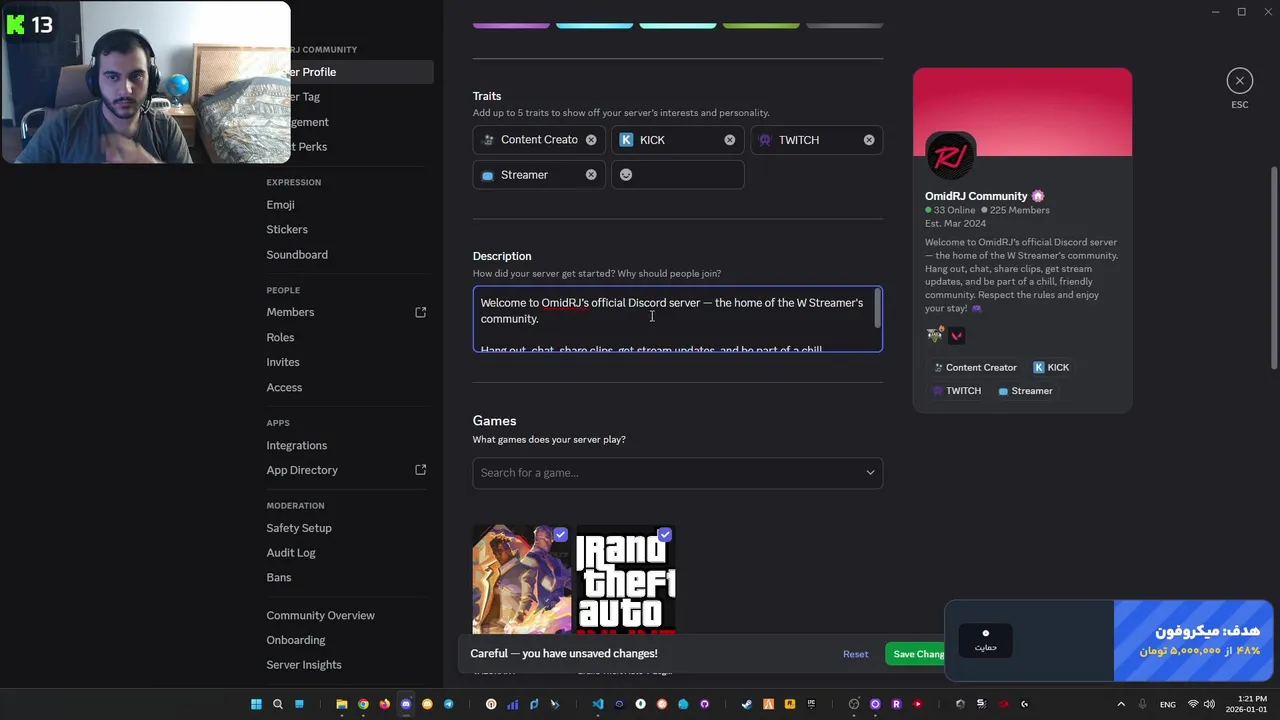Click the external link icon beside Members

[x=421, y=312]
